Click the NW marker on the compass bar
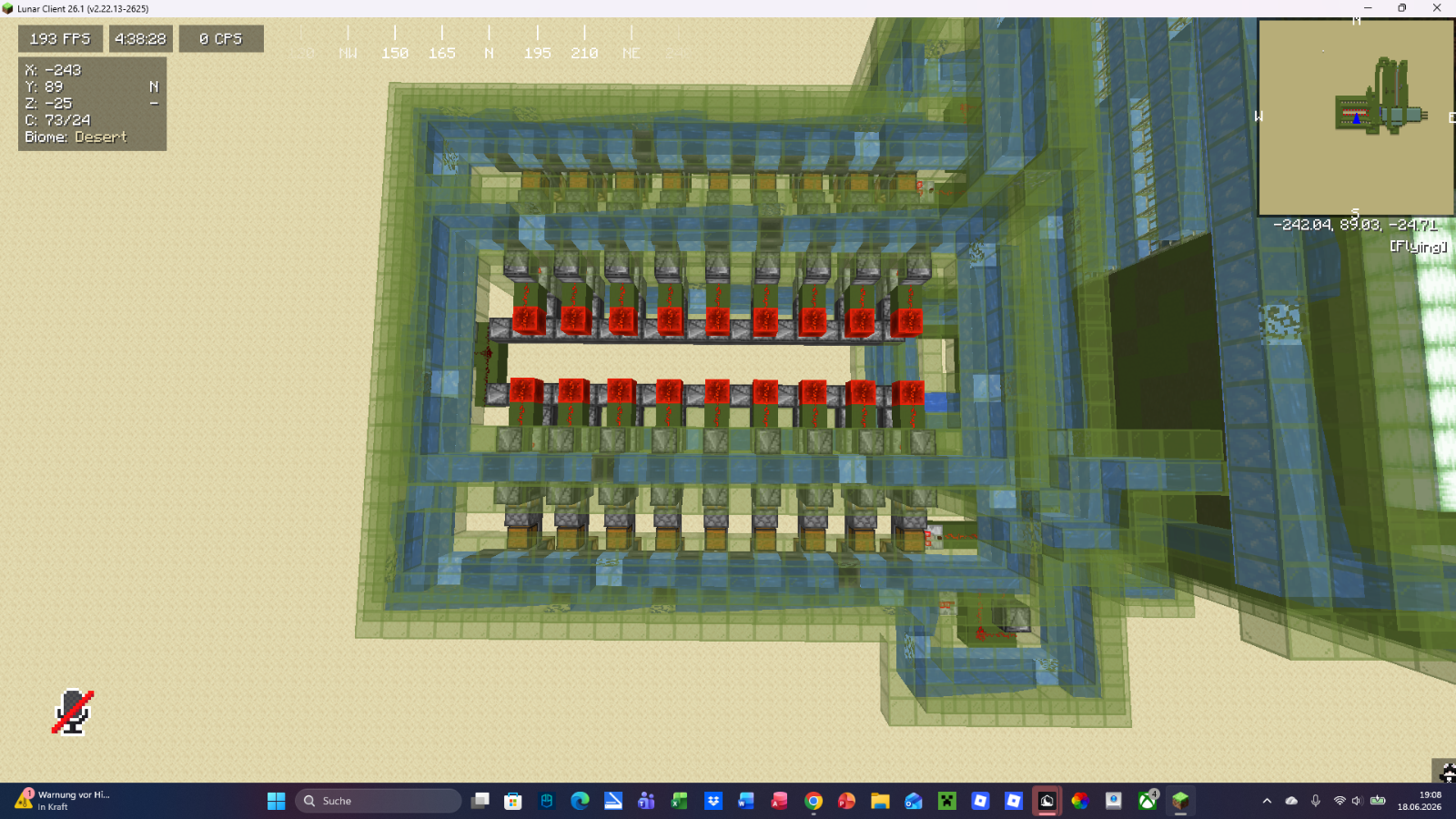The image size is (1456, 819). coord(348,54)
